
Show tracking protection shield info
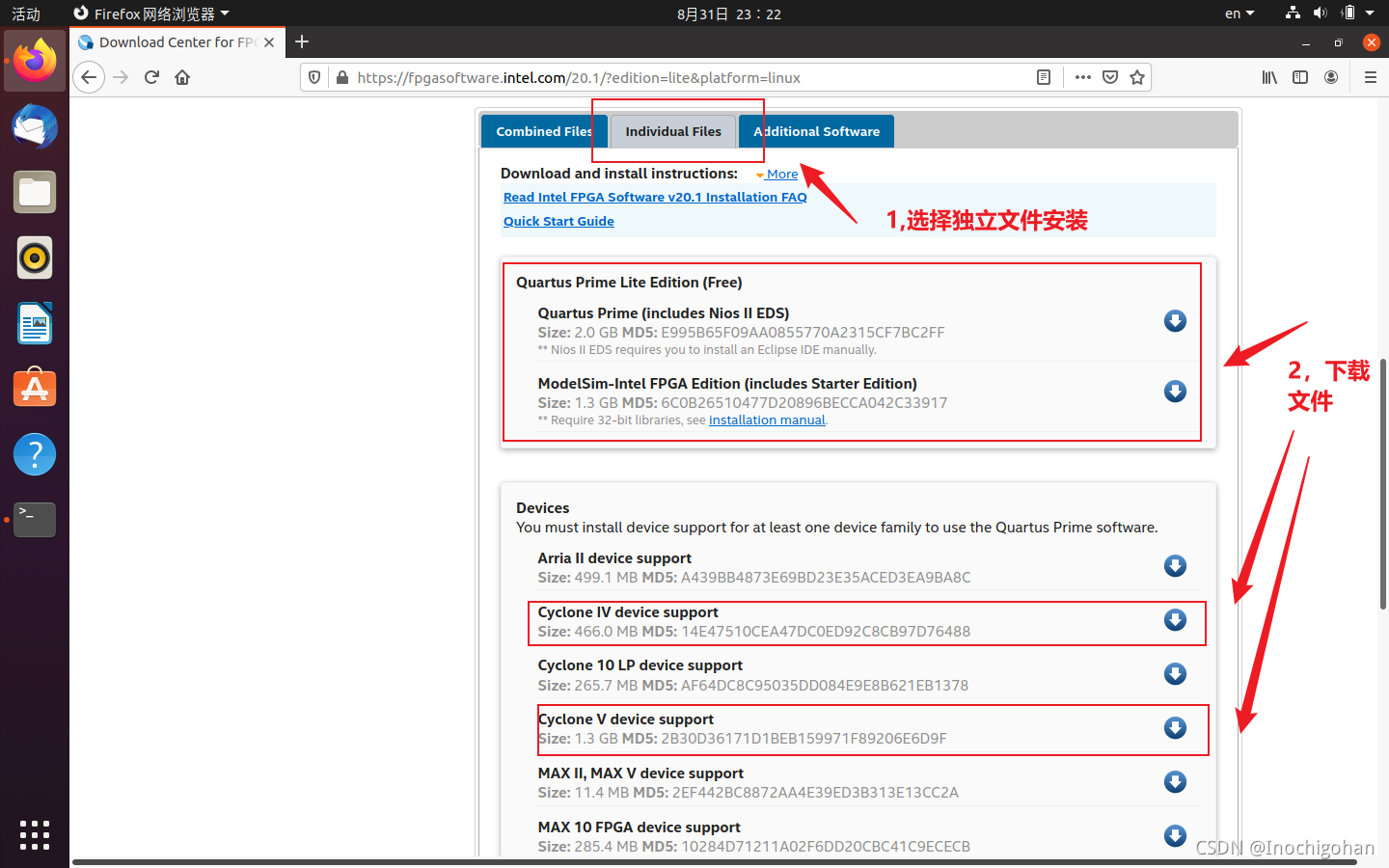point(314,77)
